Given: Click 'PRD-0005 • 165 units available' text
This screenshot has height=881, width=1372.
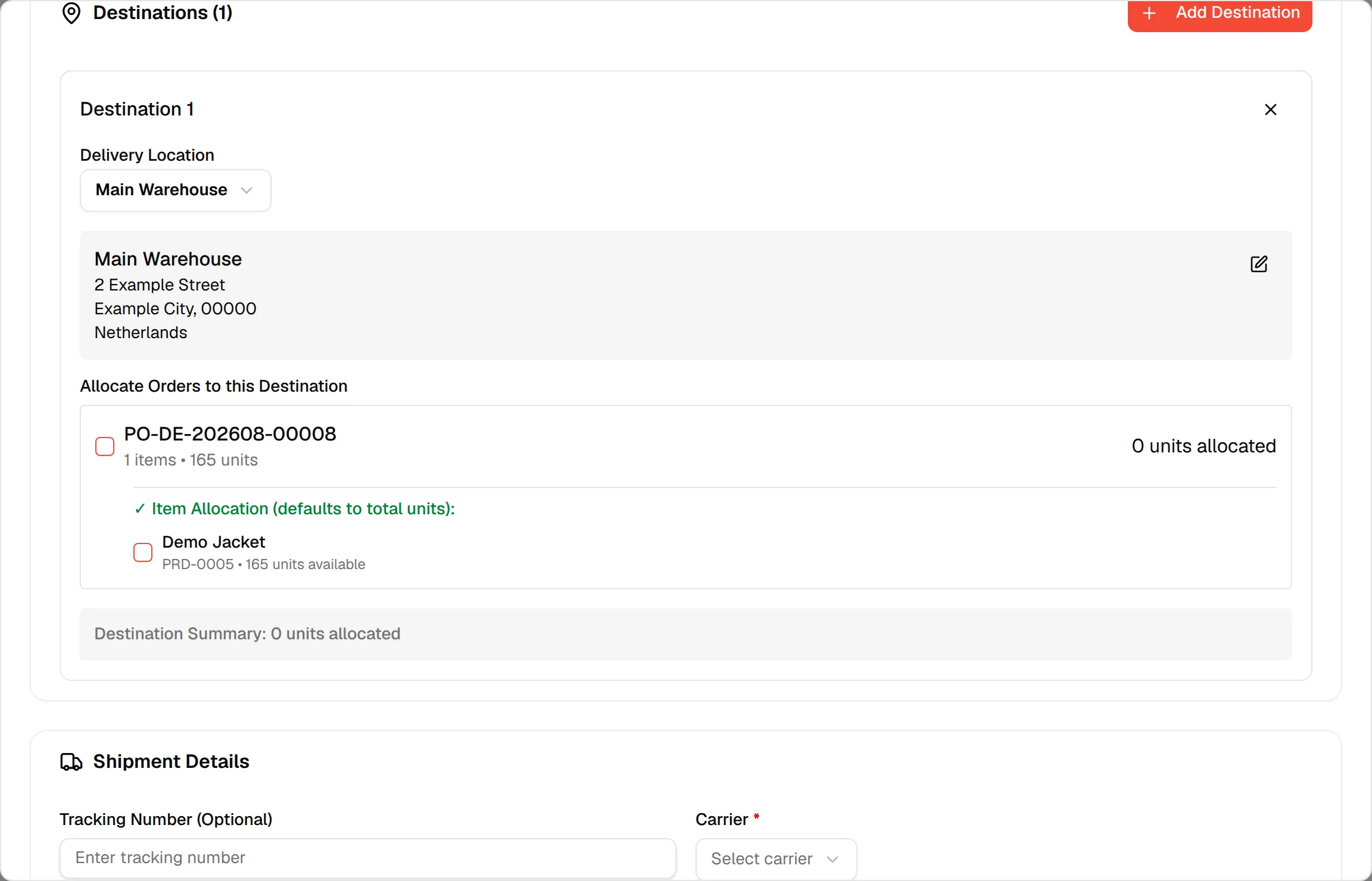Looking at the screenshot, I should click(x=264, y=564).
